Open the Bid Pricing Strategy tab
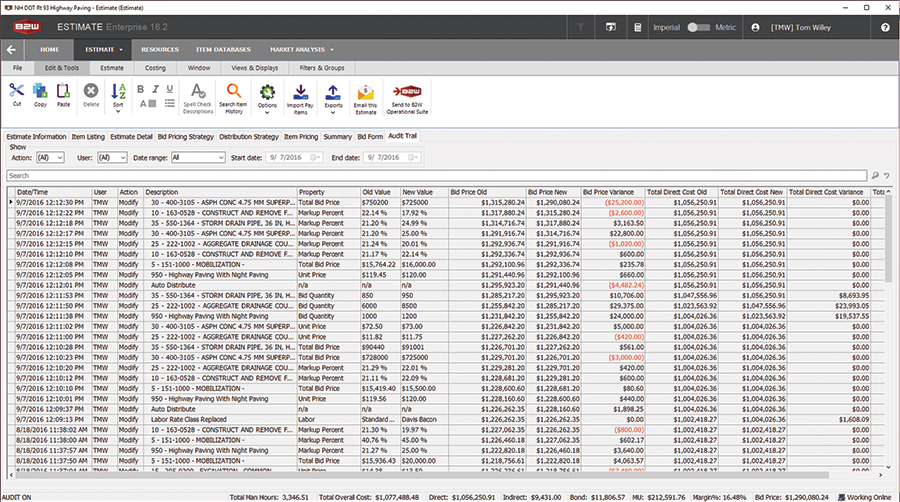 click(185, 137)
